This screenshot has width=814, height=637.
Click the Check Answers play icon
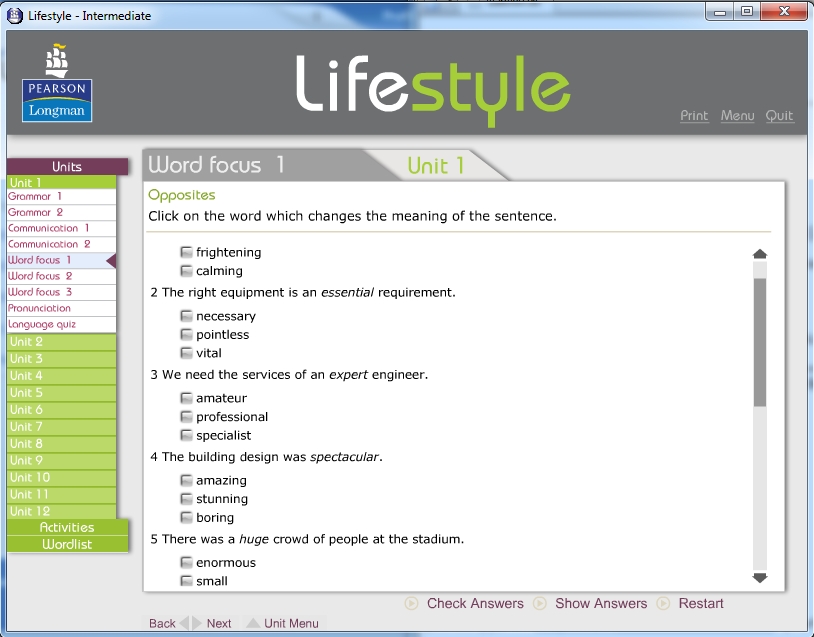[x=411, y=603]
